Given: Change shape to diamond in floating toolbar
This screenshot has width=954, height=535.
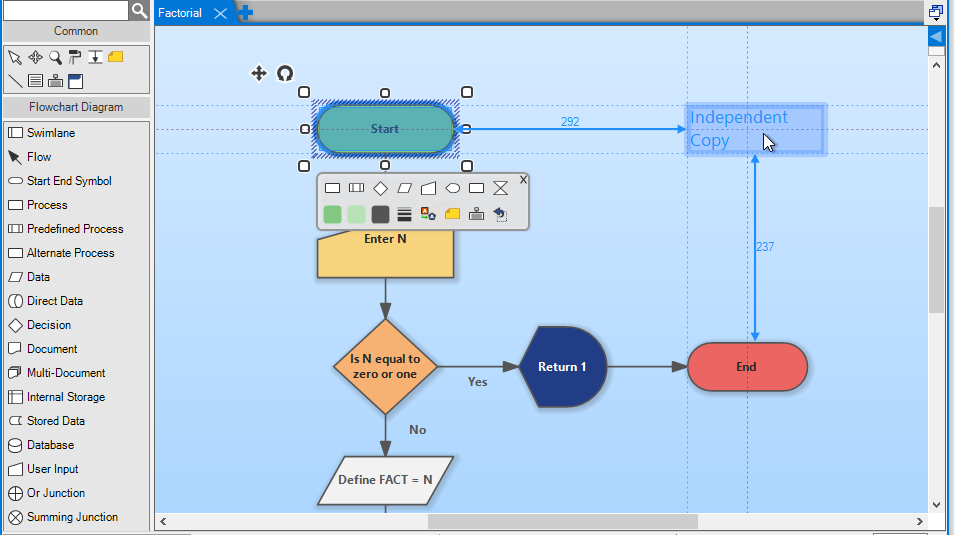Looking at the screenshot, I should (380, 188).
